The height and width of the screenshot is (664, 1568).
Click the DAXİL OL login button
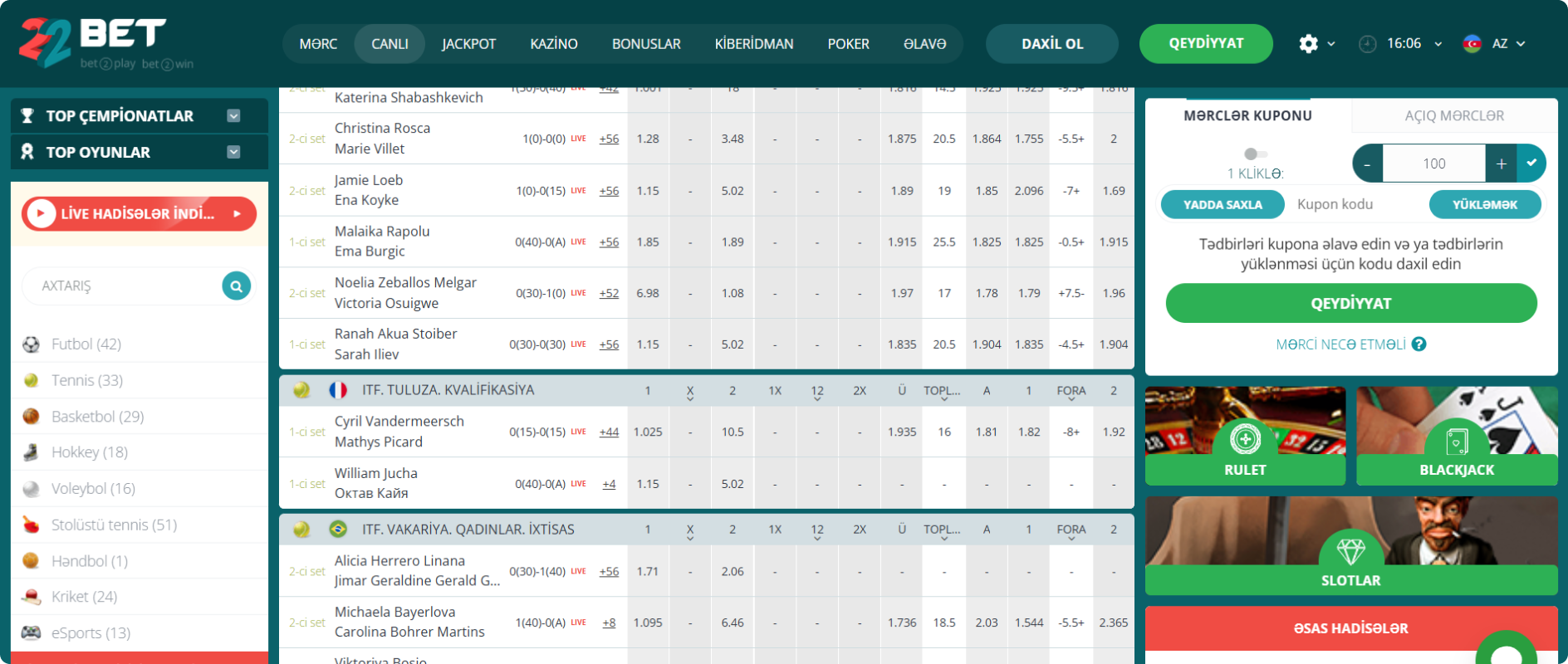click(1052, 44)
